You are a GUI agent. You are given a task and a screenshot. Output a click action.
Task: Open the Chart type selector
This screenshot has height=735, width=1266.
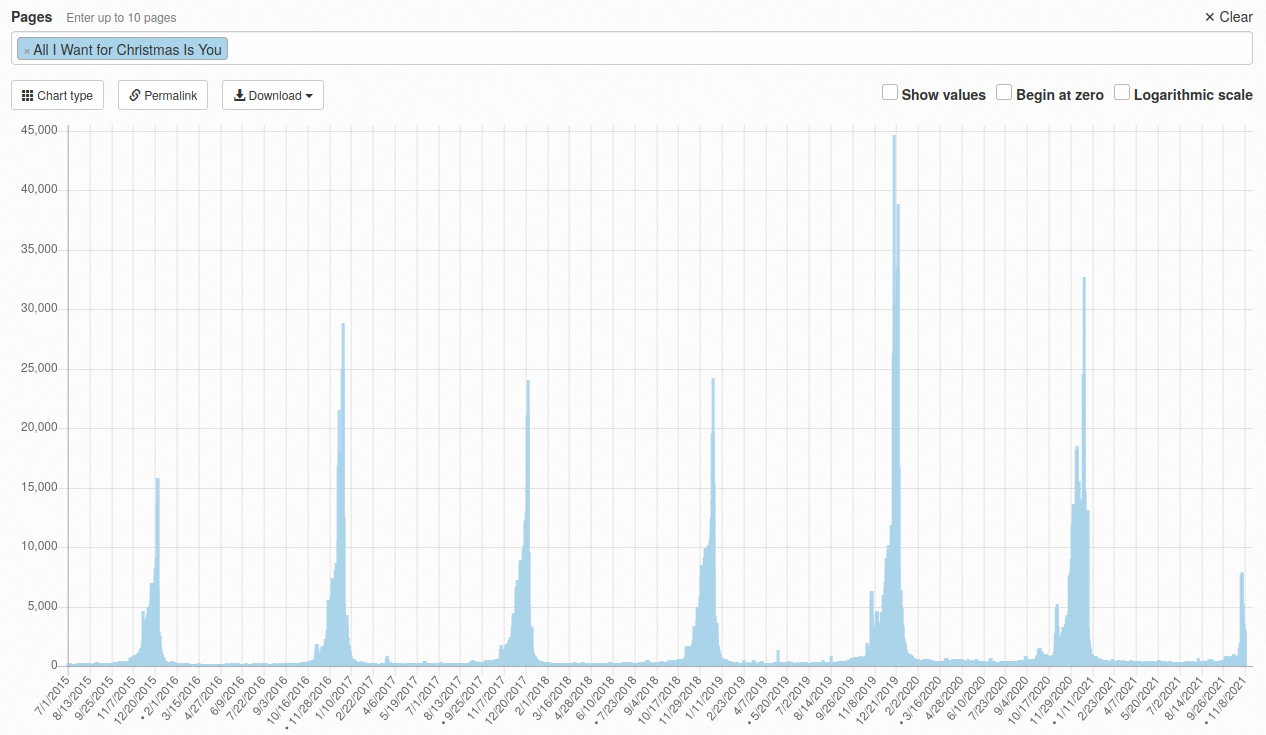[57, 96]
